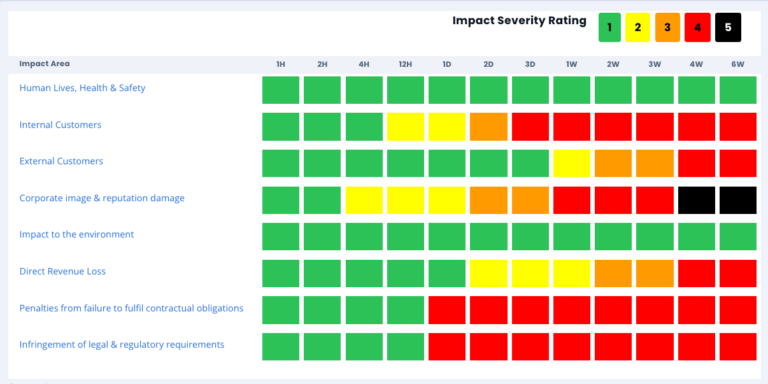768x384 pixels.
Task: Select Human Lives 6W green cell
Action: (x=738, y=90)
